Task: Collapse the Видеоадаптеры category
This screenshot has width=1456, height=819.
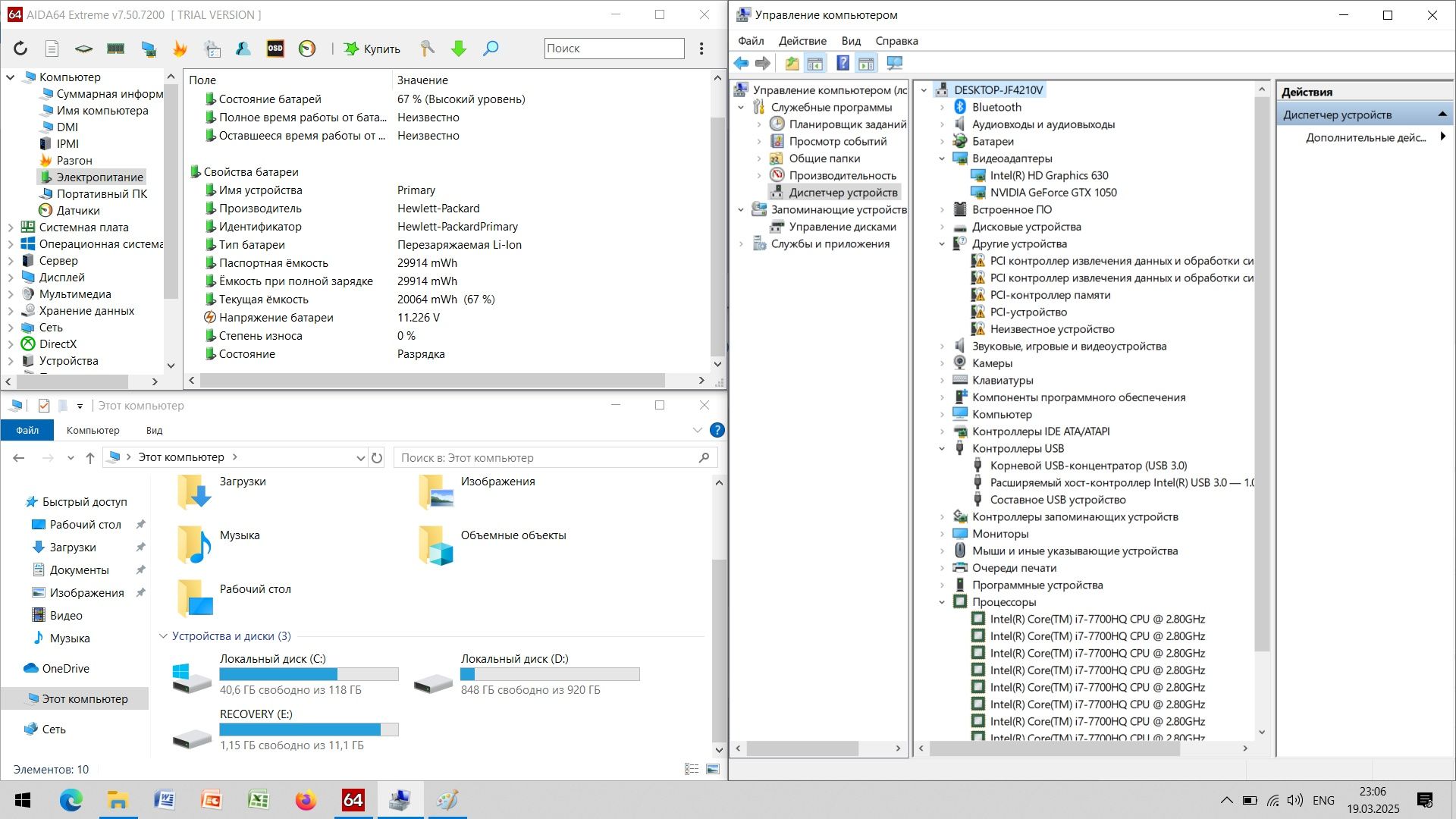Action: click(x=942, y=158)
